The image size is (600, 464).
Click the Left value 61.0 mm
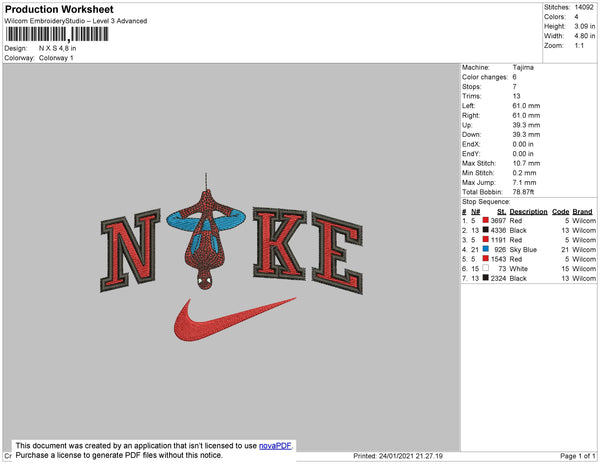[x=526, y=106]
